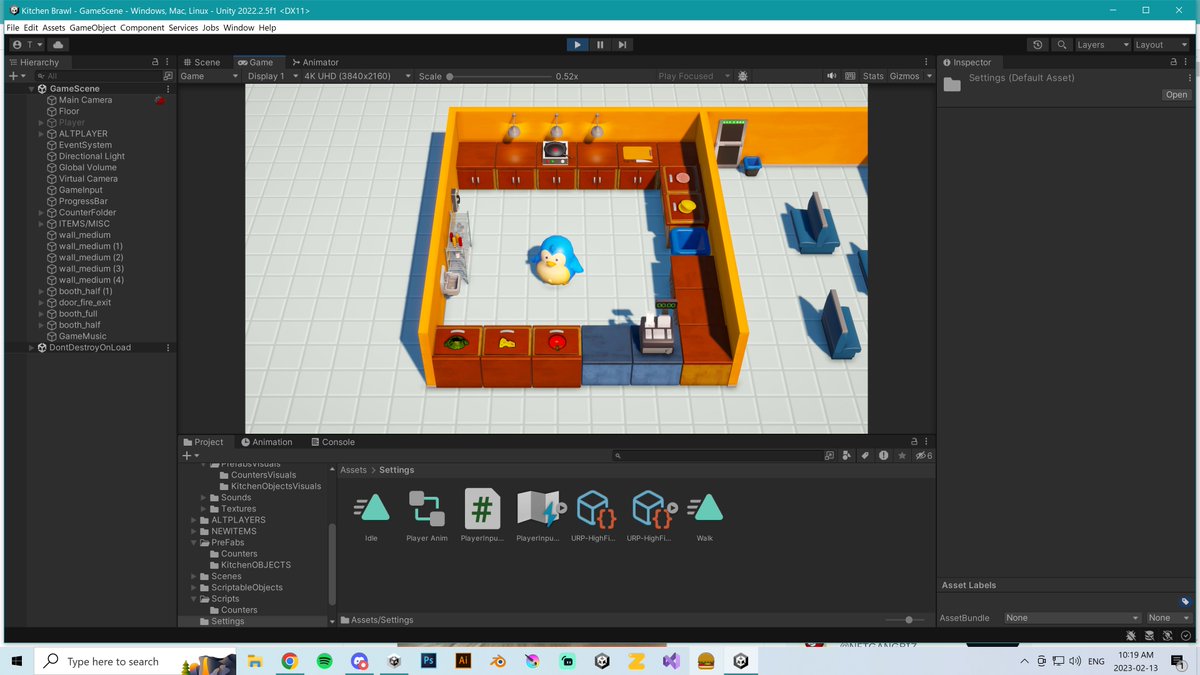1200x675 pixels.
Task: Open the 4K UHD resolution dropdown
Action: click(x=357, y=76)
